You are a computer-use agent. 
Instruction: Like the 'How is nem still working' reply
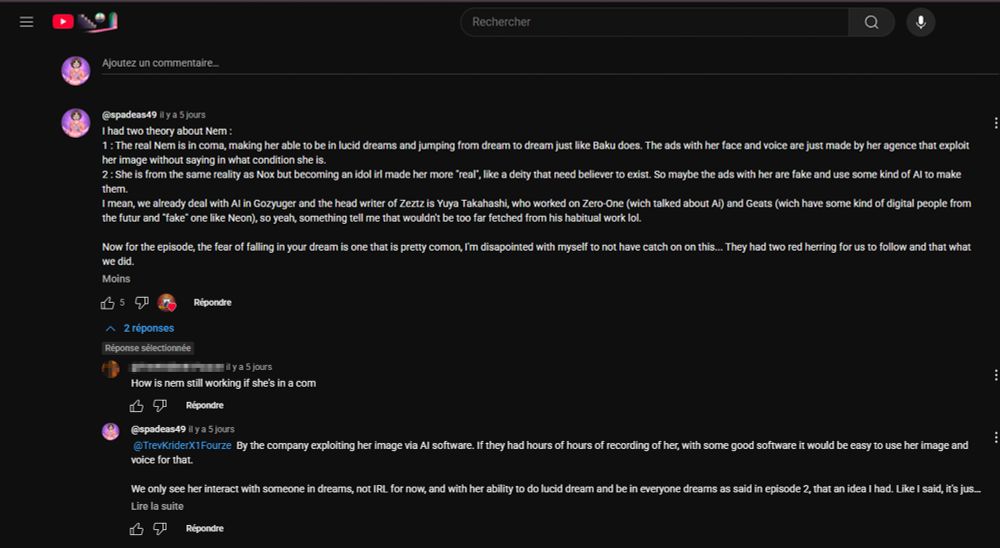137,405
